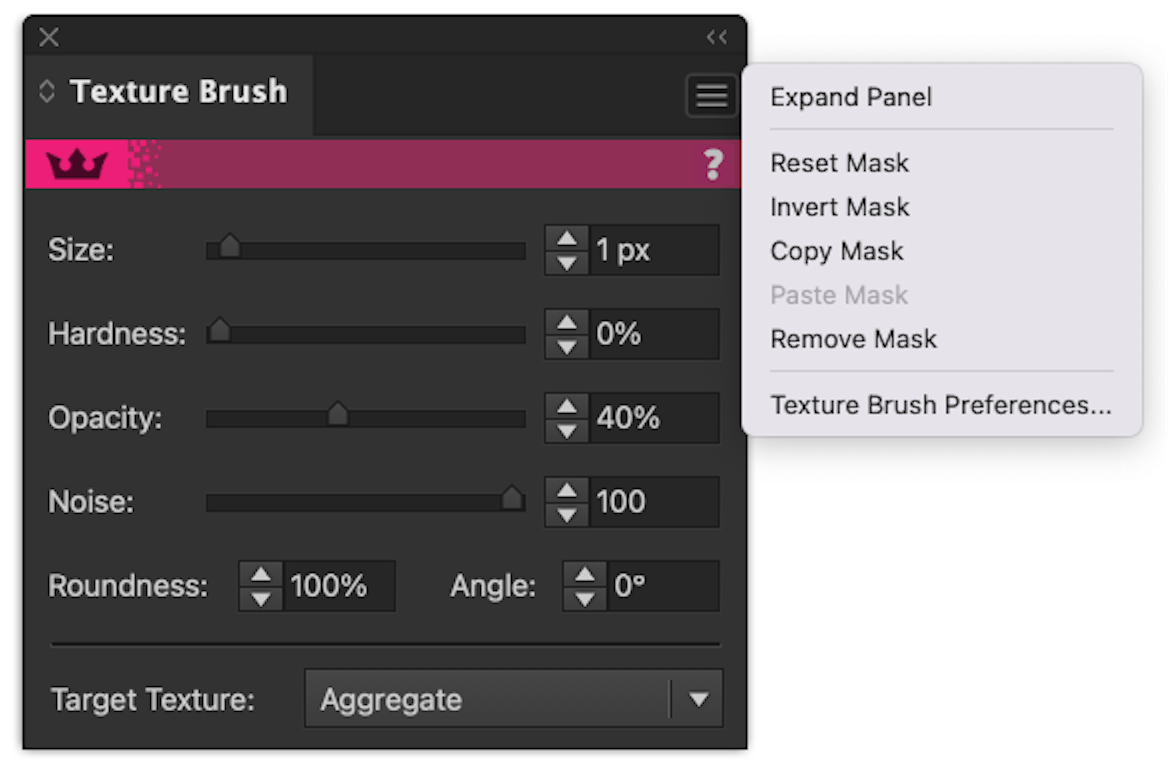This screenshot has width=1170, height=770.
Task: Open Texture Brush Preferences
Action: tap(940, 405)
